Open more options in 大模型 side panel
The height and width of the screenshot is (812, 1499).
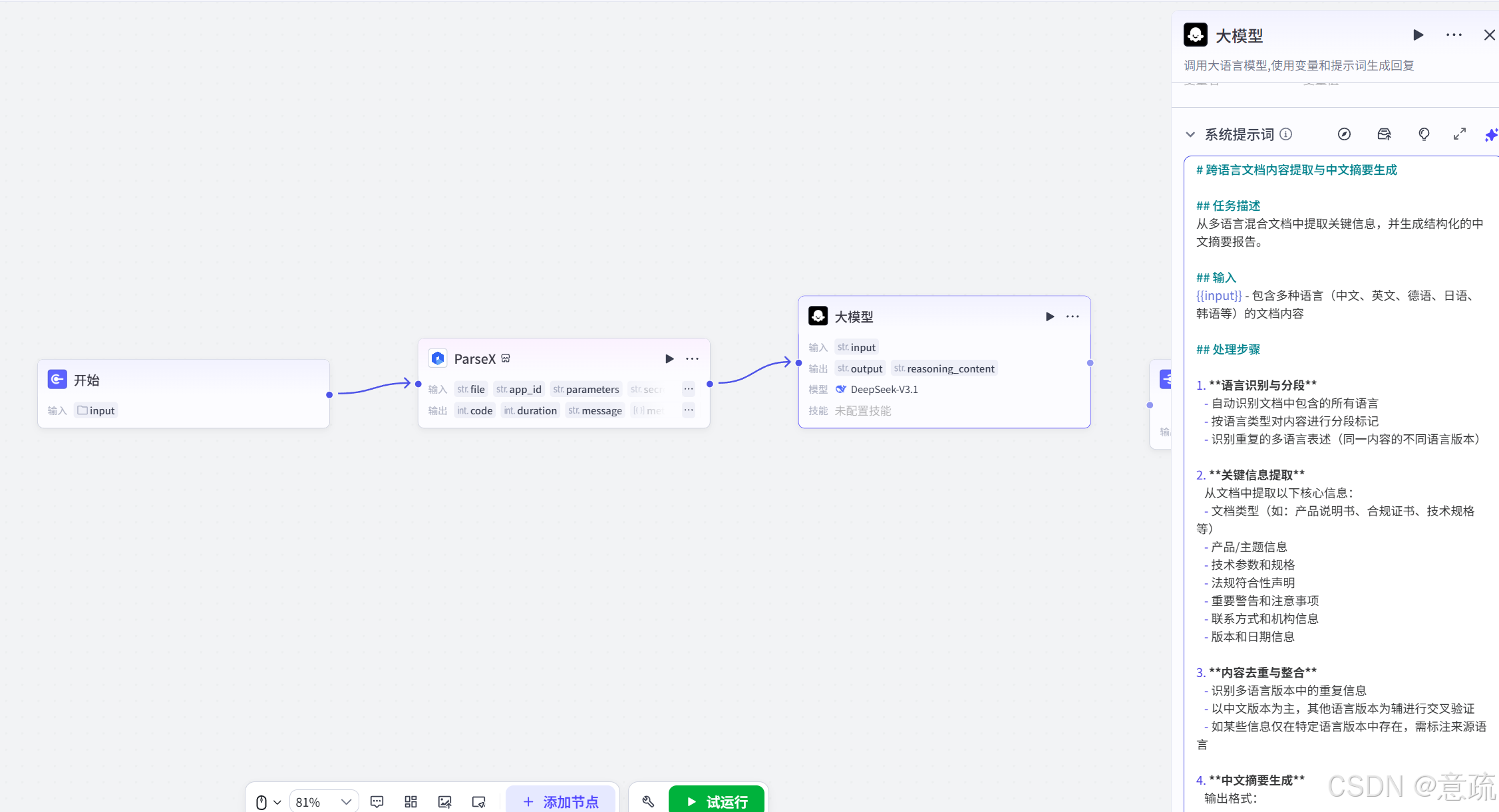(1454, 35)
